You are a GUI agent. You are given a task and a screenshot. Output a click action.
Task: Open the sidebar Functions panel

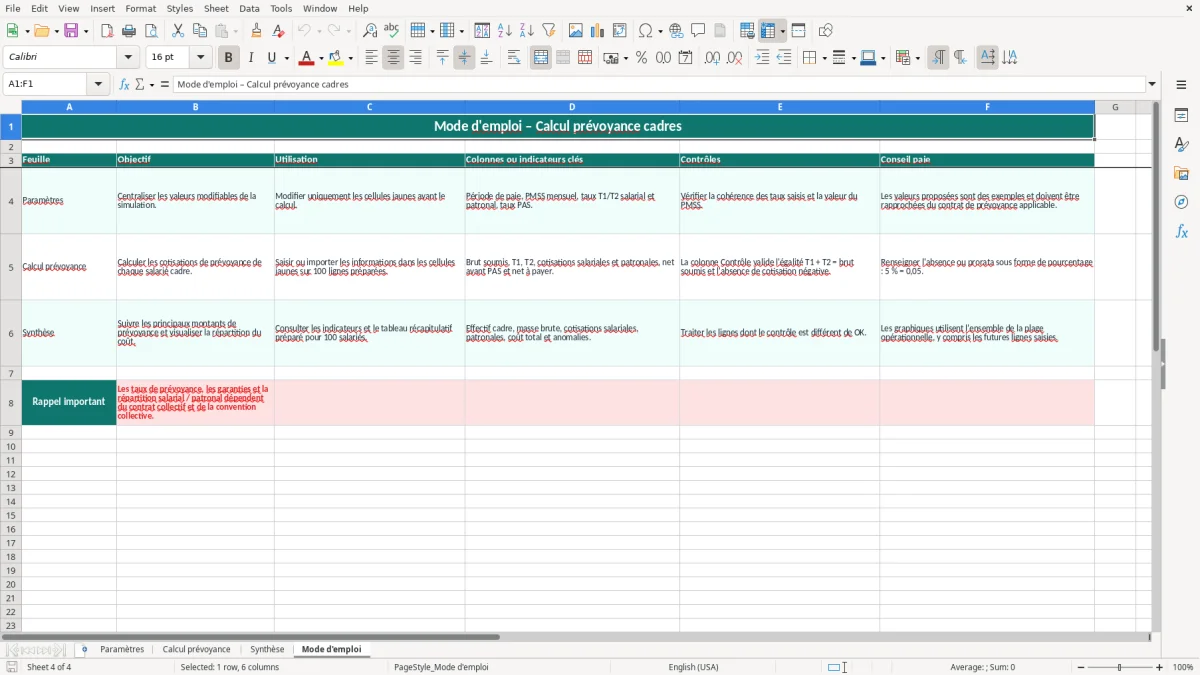coord(1181,231)
